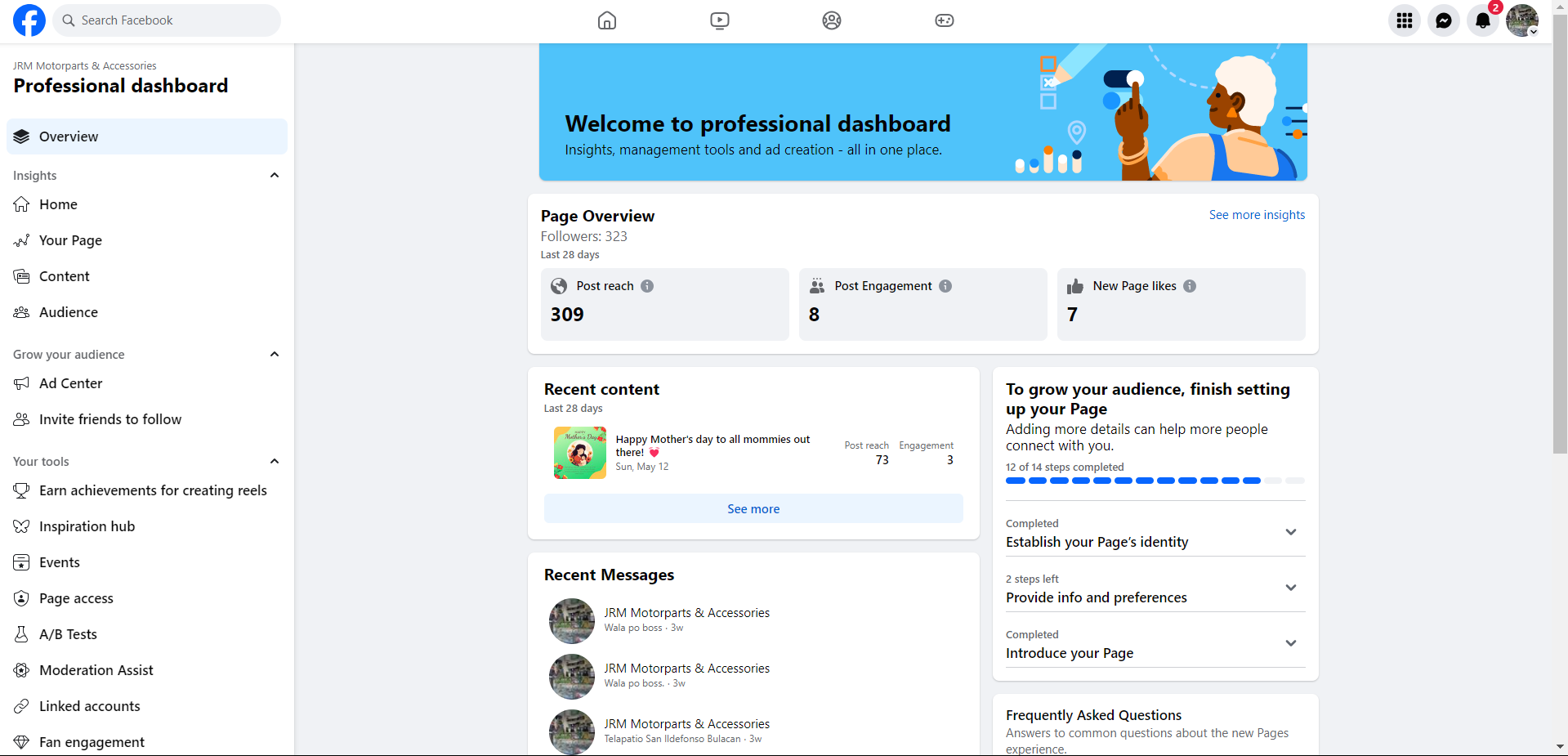Collapse the Grow your audience section

pos(275,354)
